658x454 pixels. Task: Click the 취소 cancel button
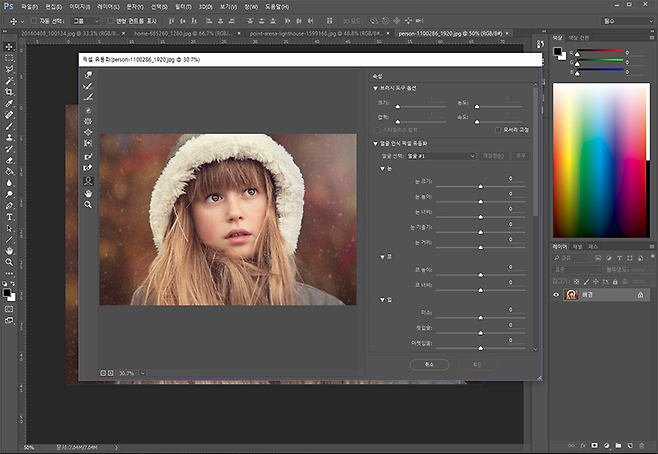(428, 364)
